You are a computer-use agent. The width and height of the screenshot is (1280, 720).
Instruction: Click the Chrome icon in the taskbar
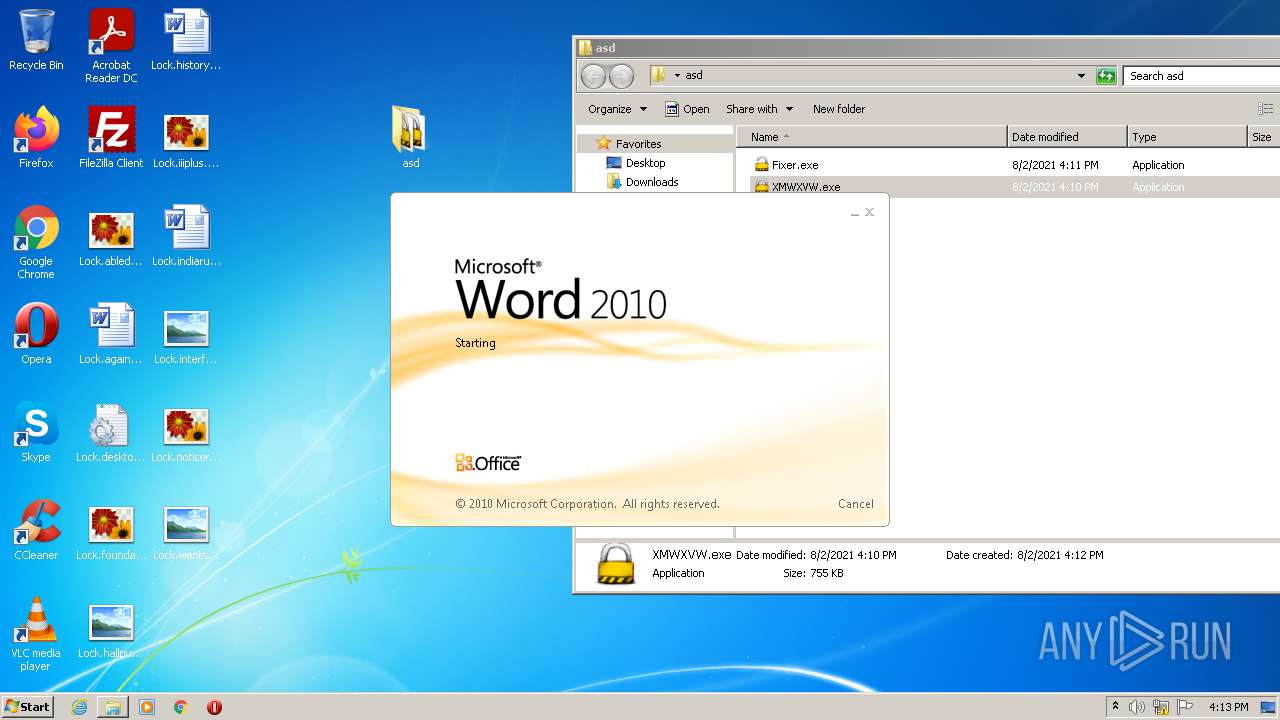tap(181, 707)
